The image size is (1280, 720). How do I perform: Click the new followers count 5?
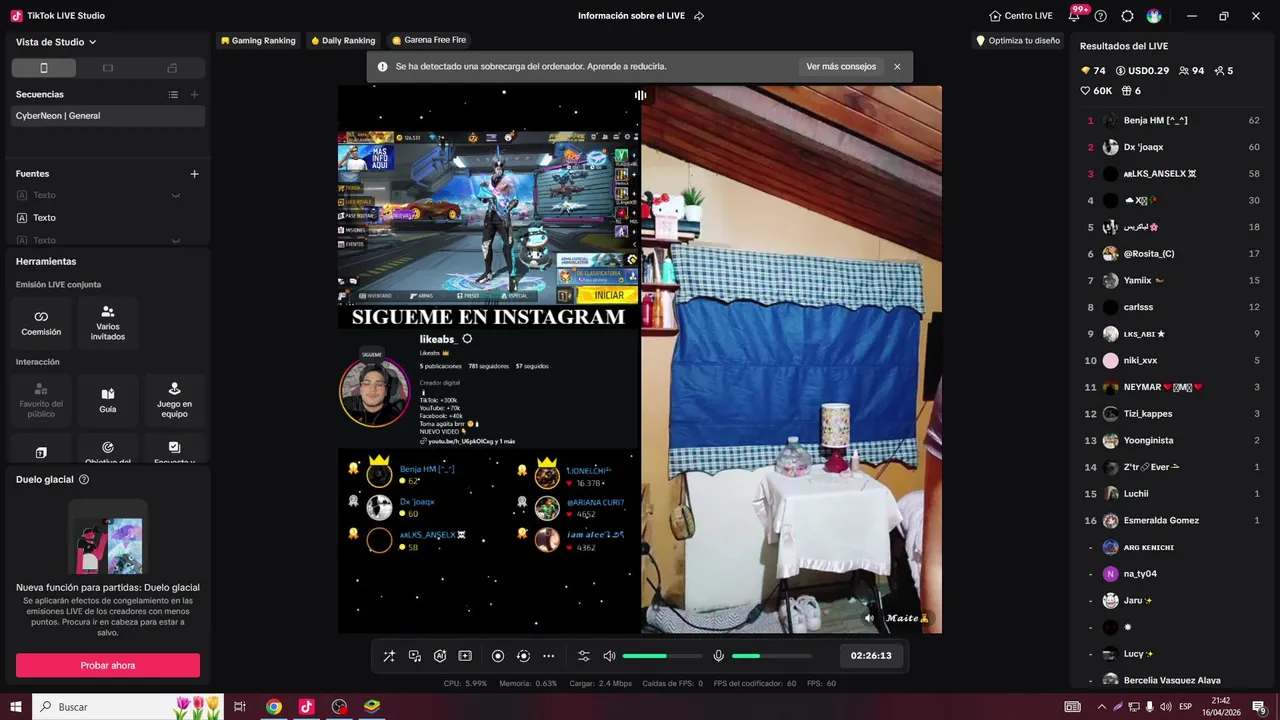[1223, 71]
